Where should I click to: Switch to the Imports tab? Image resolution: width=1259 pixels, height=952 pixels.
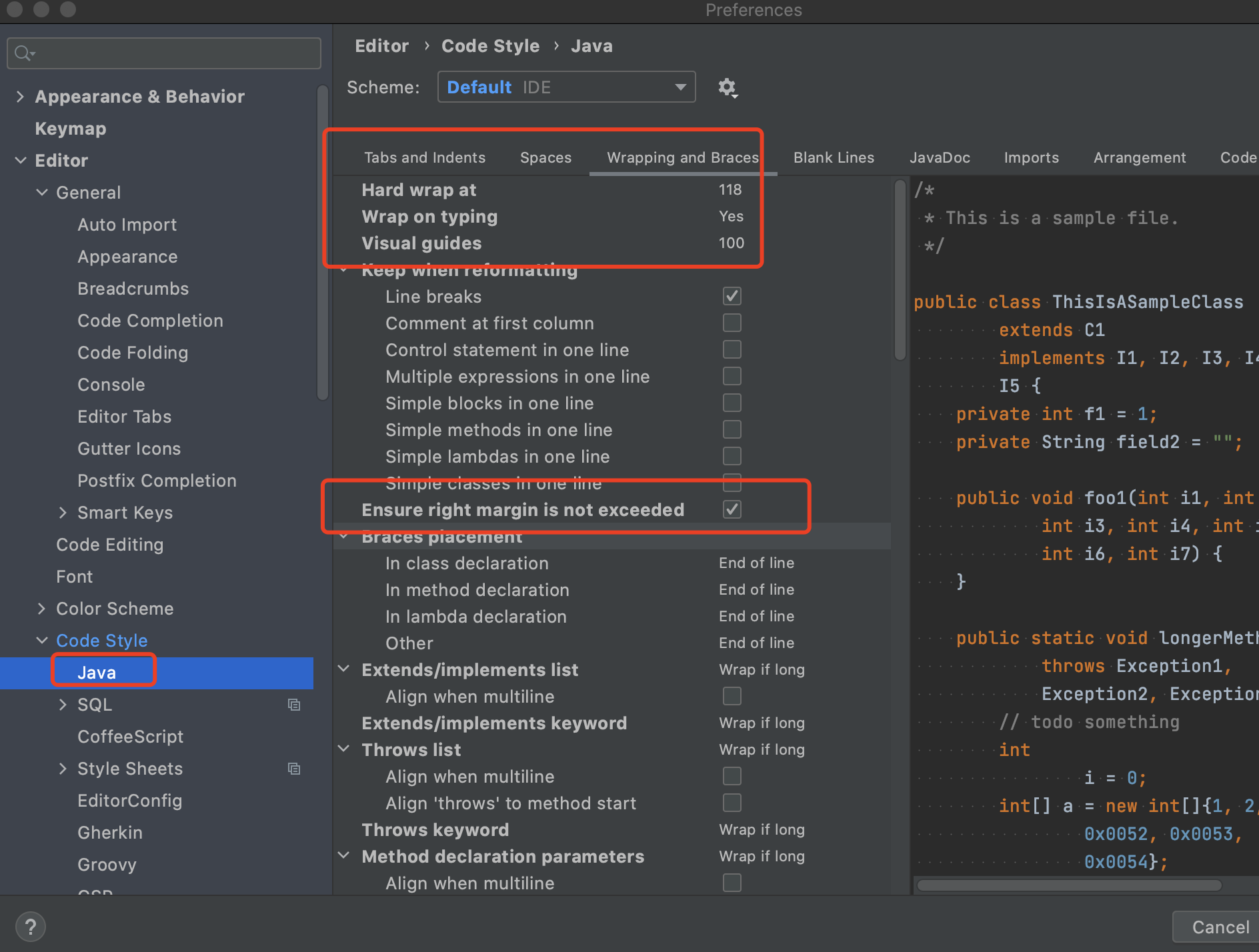[1031, 158]
